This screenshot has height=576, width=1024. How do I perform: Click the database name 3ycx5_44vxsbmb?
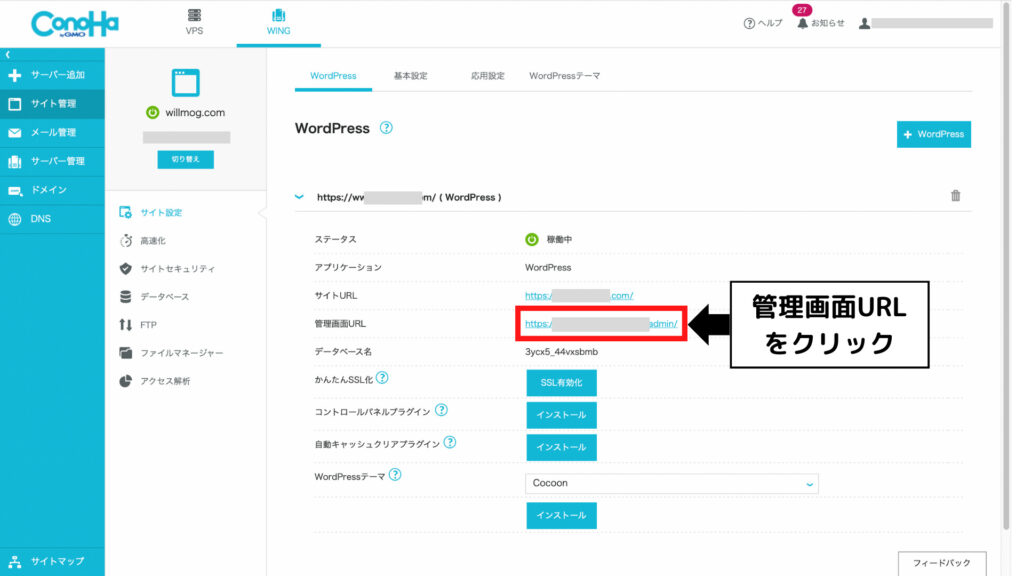coord(561,352)
